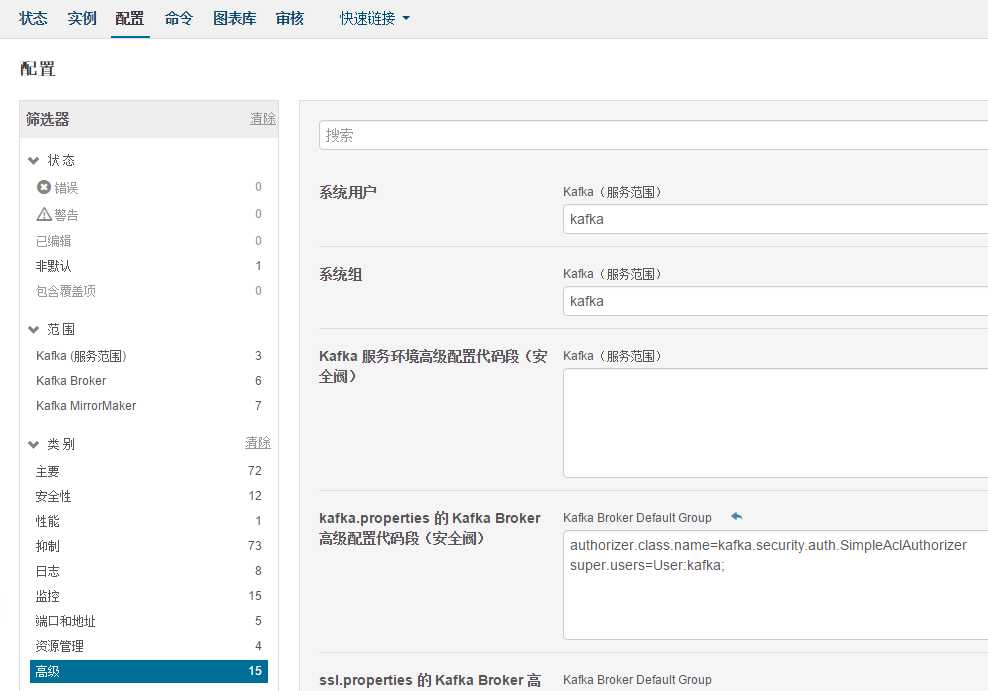The image size is (988, 691).
Task: Go to the 审核 tab
Action: [290, 18]
